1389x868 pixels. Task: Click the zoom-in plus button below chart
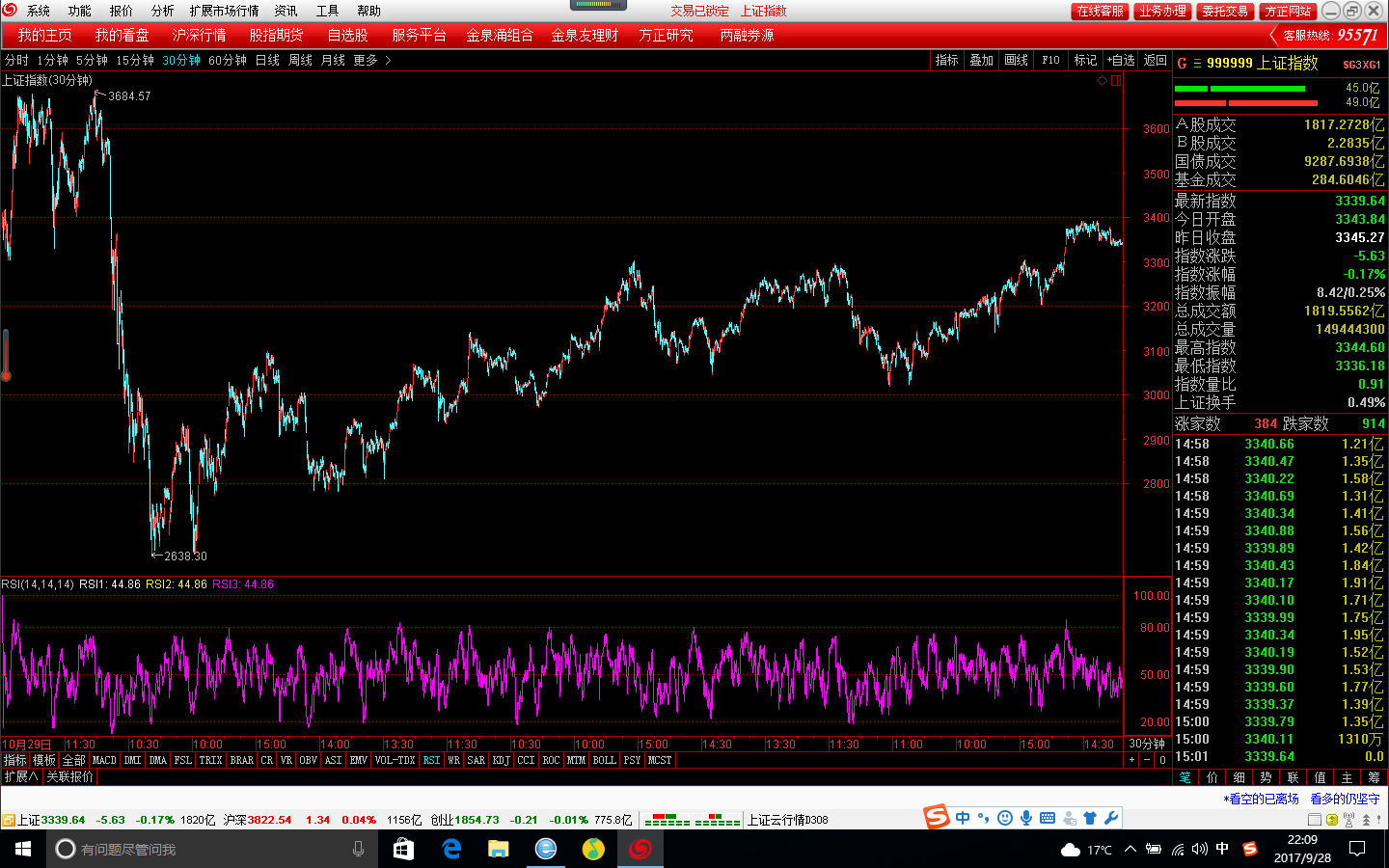[1132, 760]
